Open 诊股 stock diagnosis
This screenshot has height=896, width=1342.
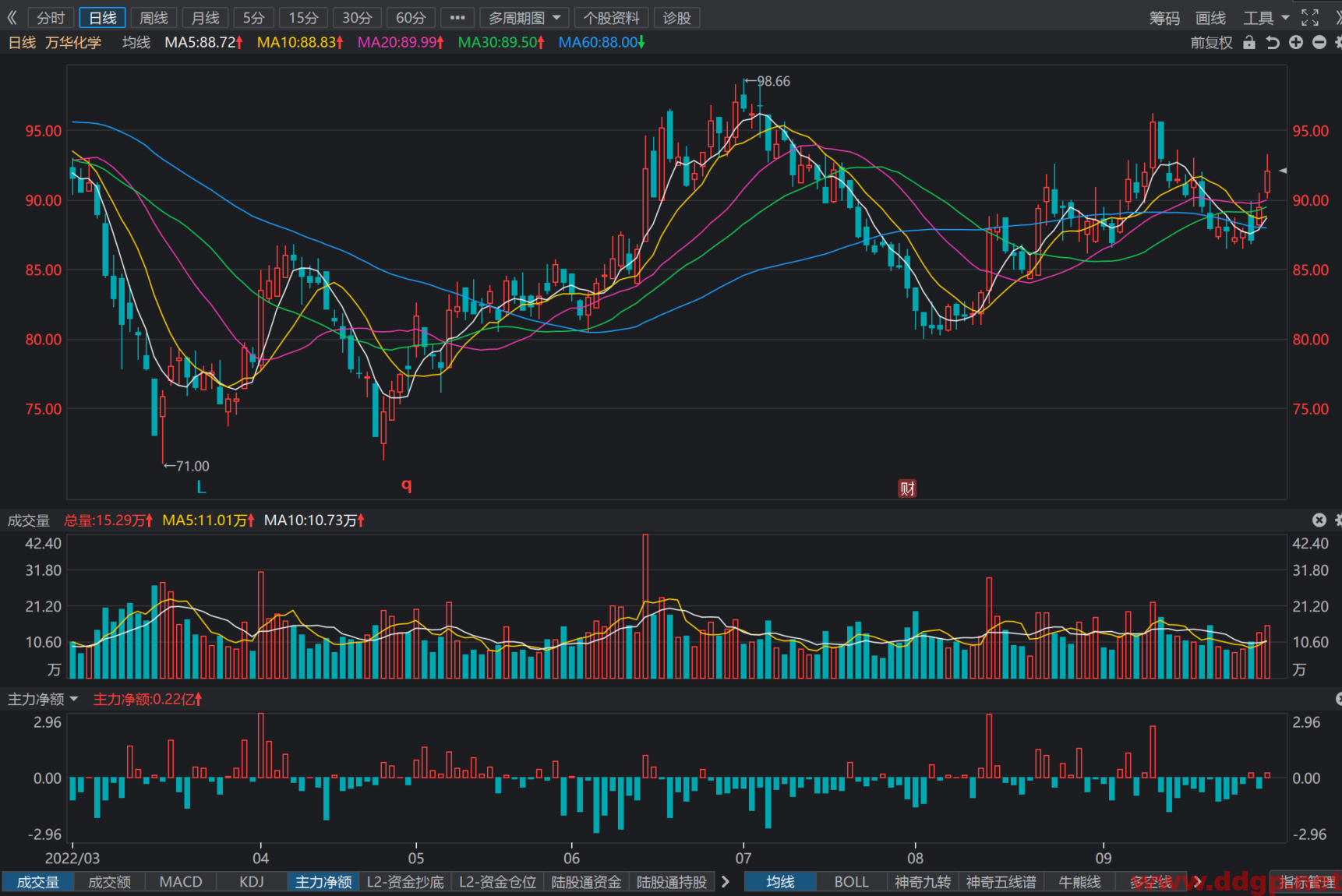pos(676,18)
